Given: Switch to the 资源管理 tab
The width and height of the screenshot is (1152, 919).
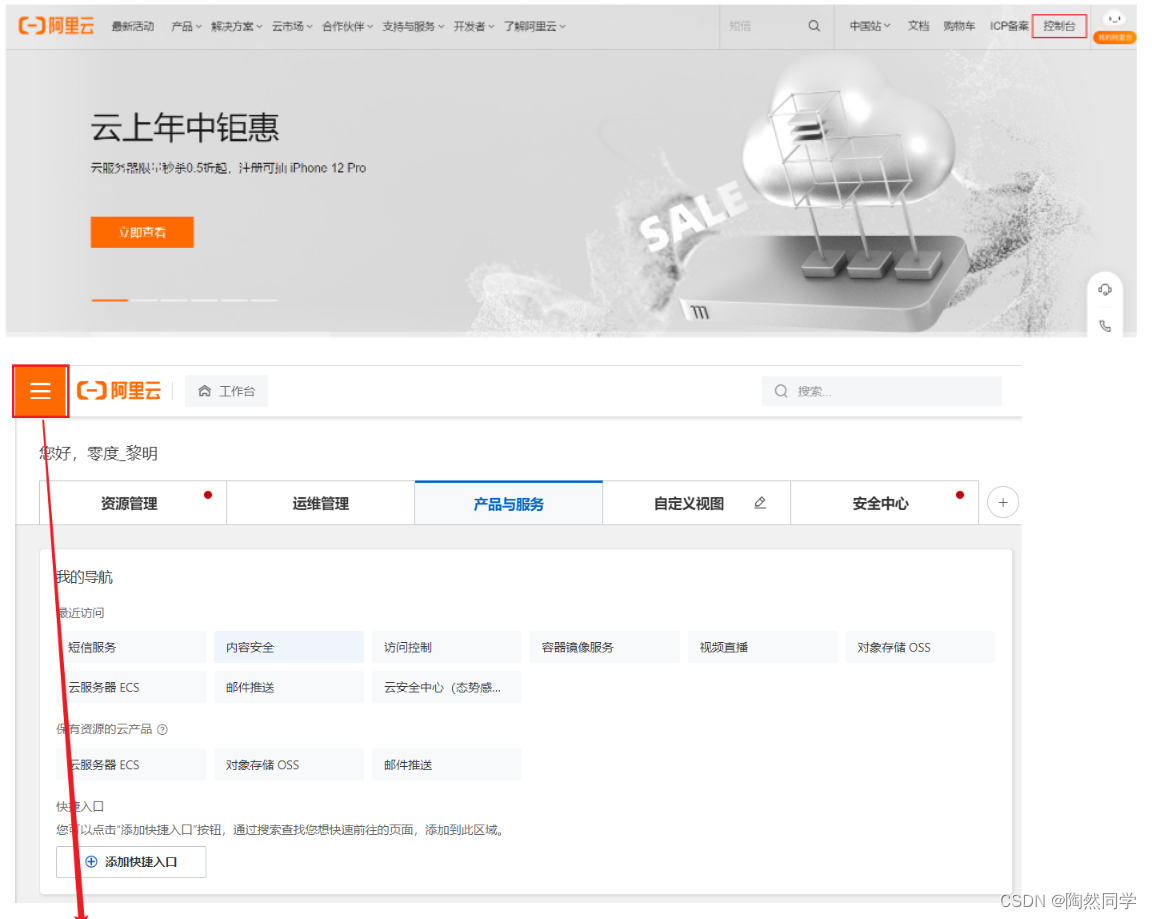Looking at the screenshot, I should [133, 503].
